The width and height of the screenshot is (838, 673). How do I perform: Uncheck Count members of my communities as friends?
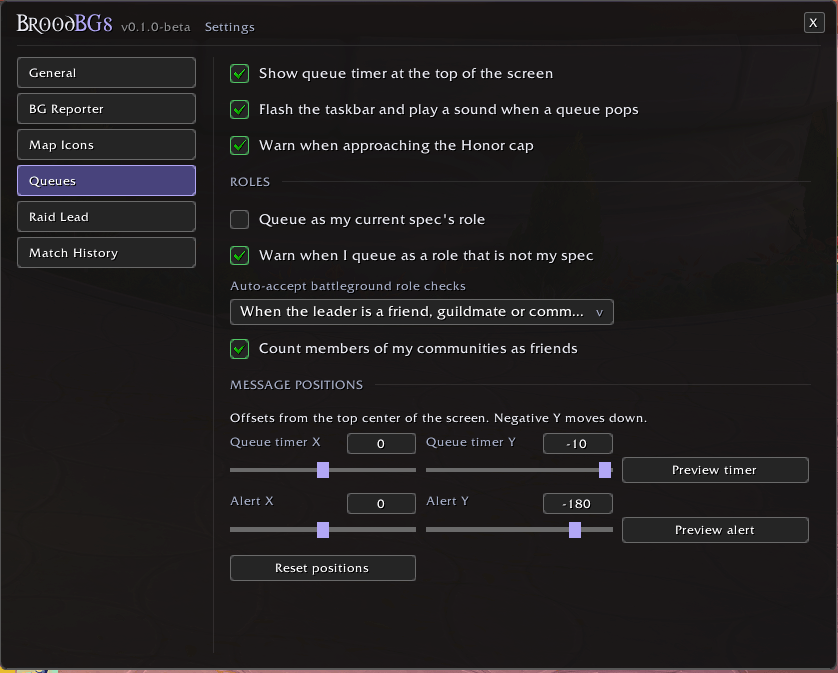pyautogui.click(x=239, y=349)
